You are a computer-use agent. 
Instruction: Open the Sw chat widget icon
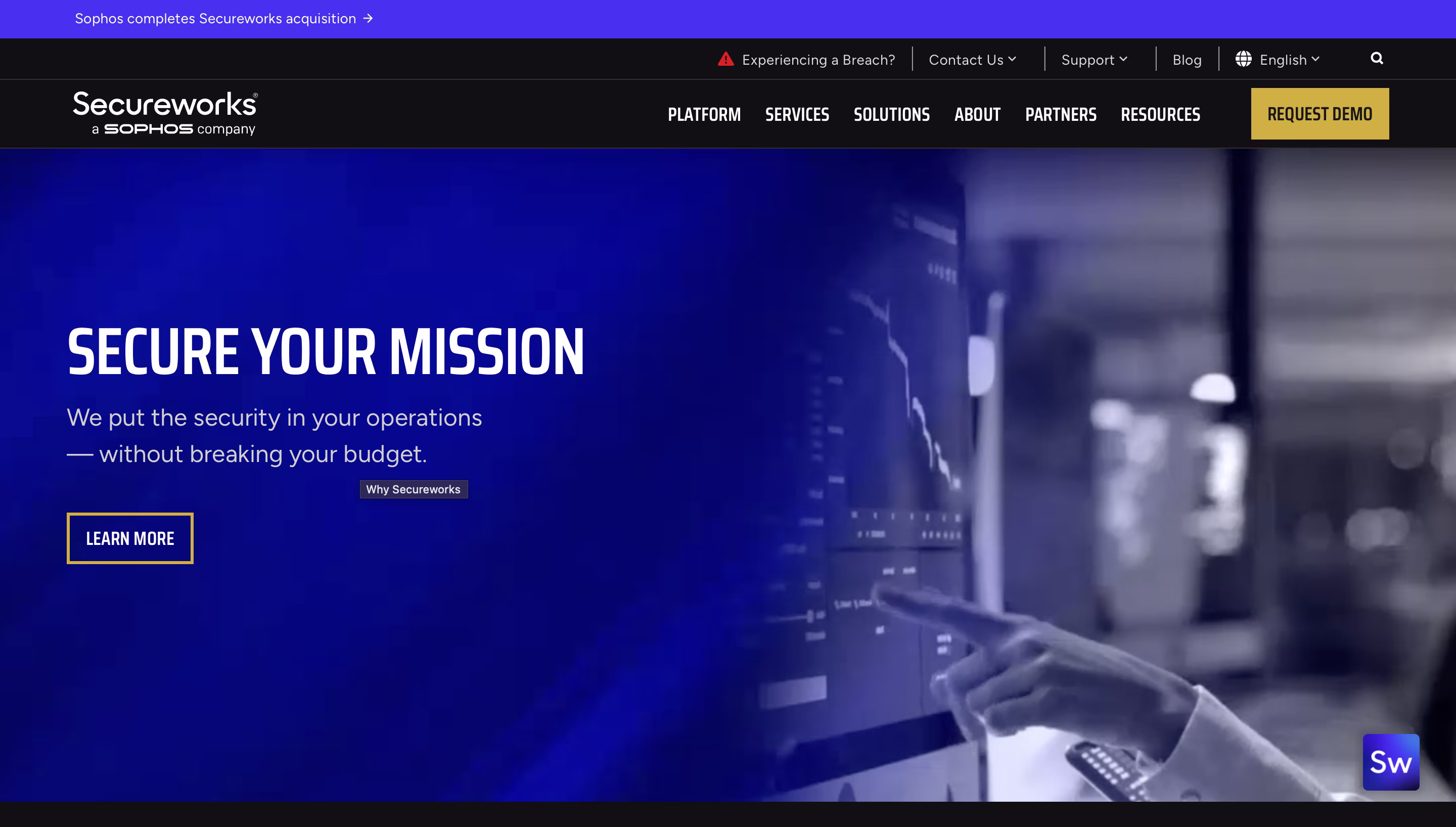[x=1391, y=762]
